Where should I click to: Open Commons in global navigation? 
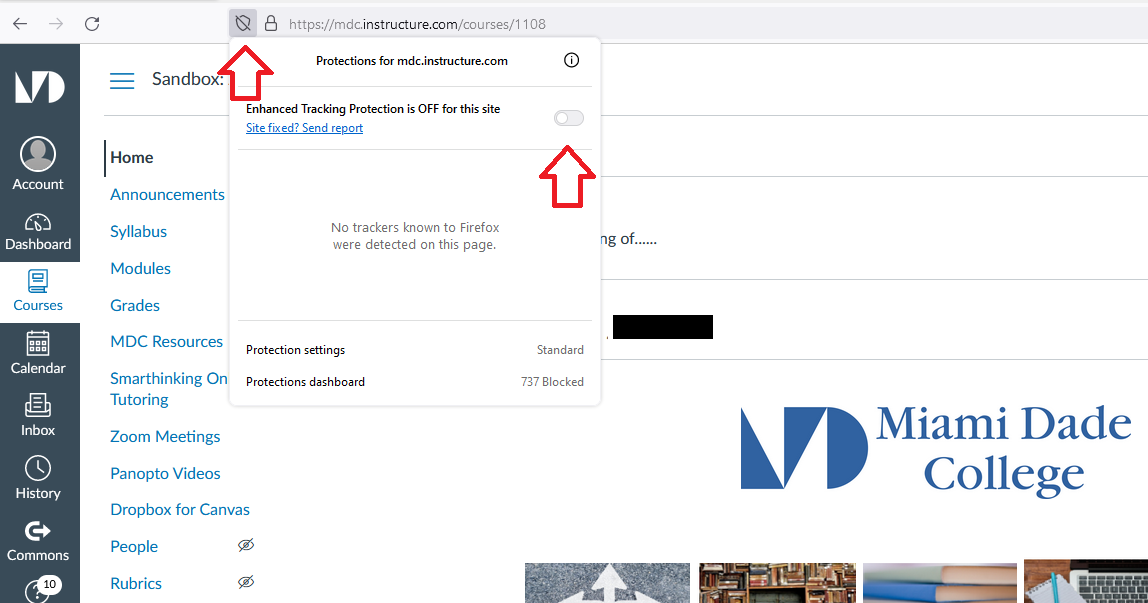(38, 540)
